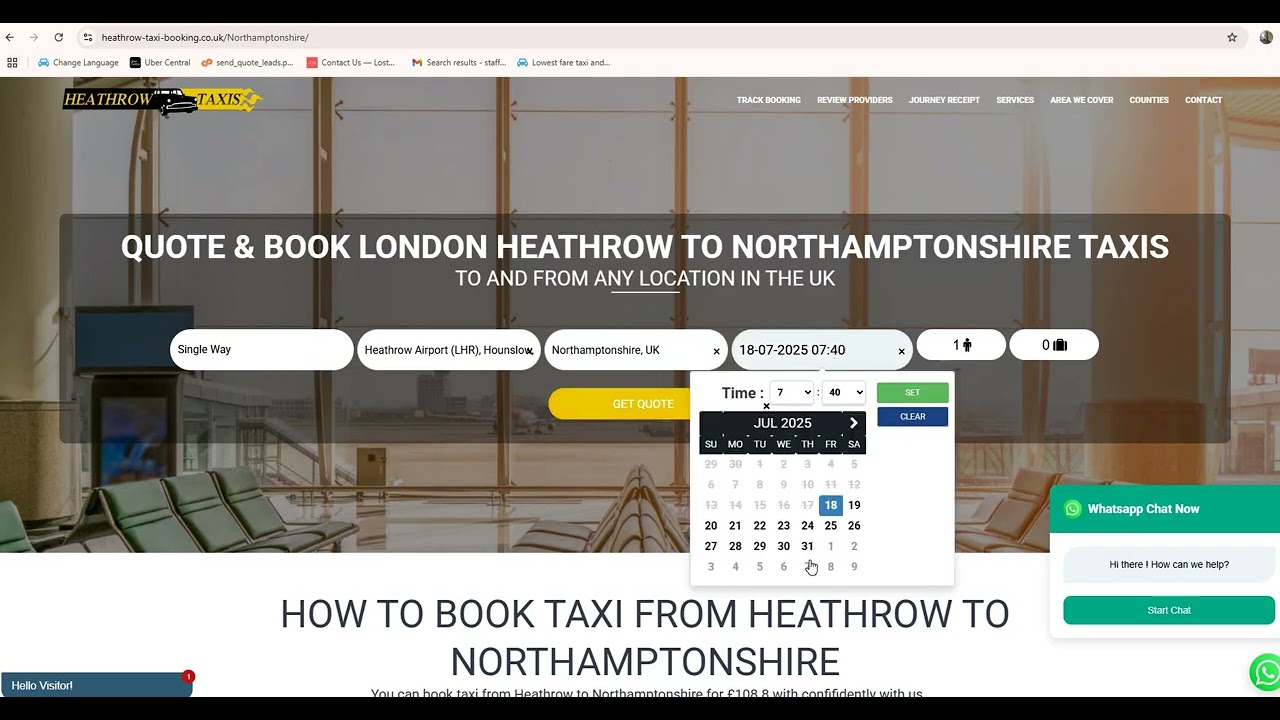Open the Lowest fare taxi bookmark
The image size is (1280, 720).
563,62
